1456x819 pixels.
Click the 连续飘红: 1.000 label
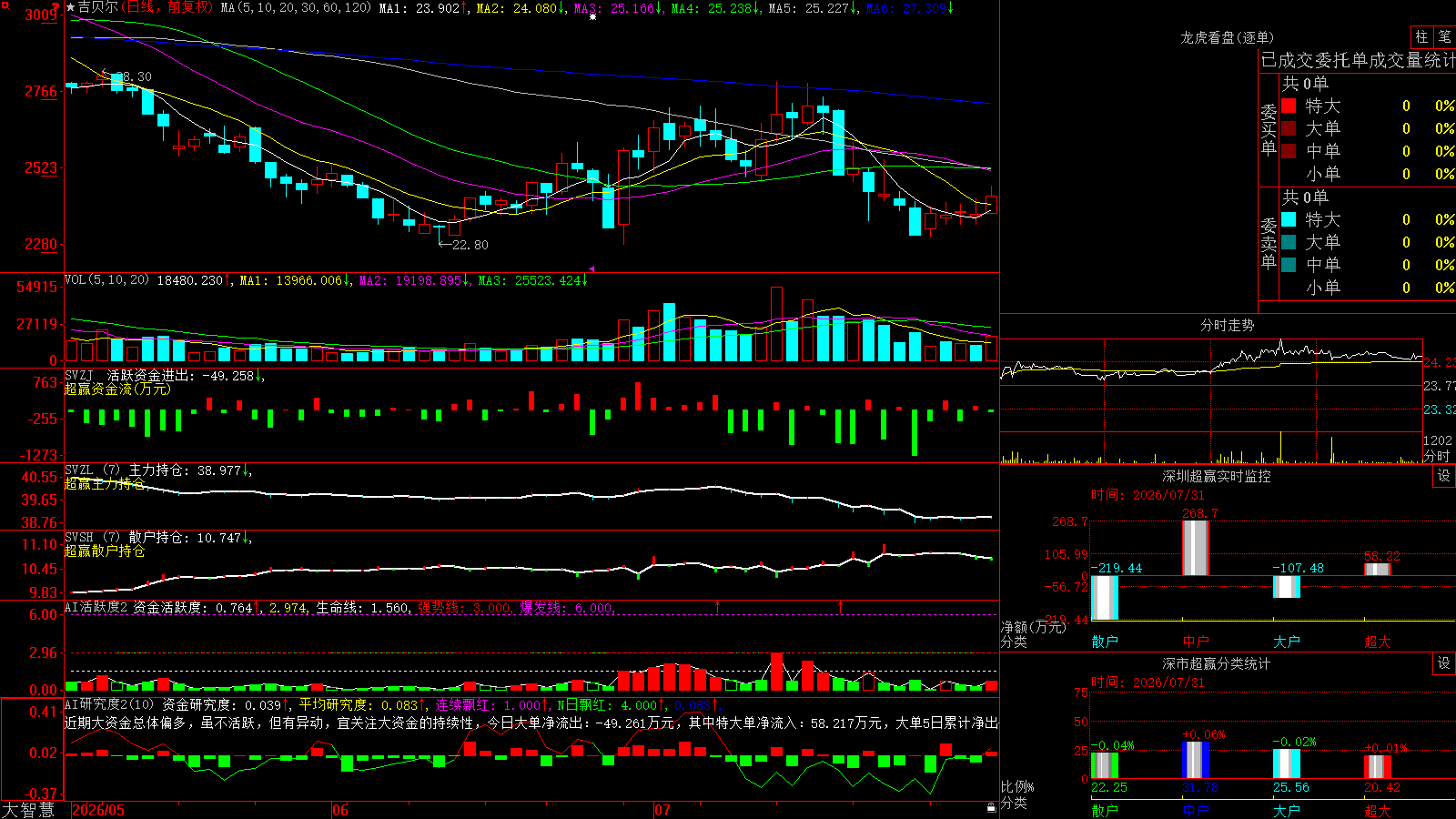[x=488, y=704]
